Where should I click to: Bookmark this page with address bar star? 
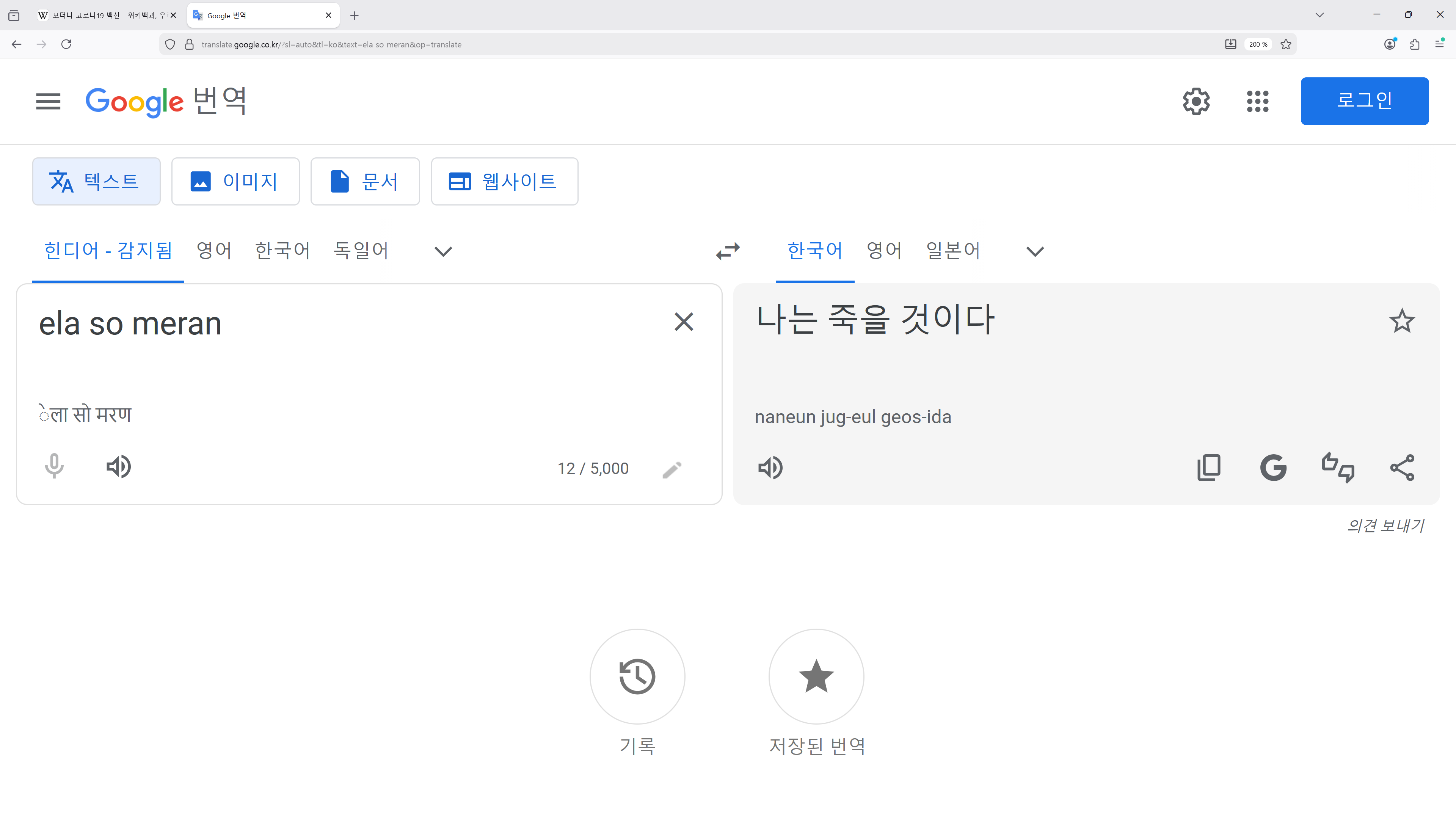pyautogui.click(x=1286, y=45)
